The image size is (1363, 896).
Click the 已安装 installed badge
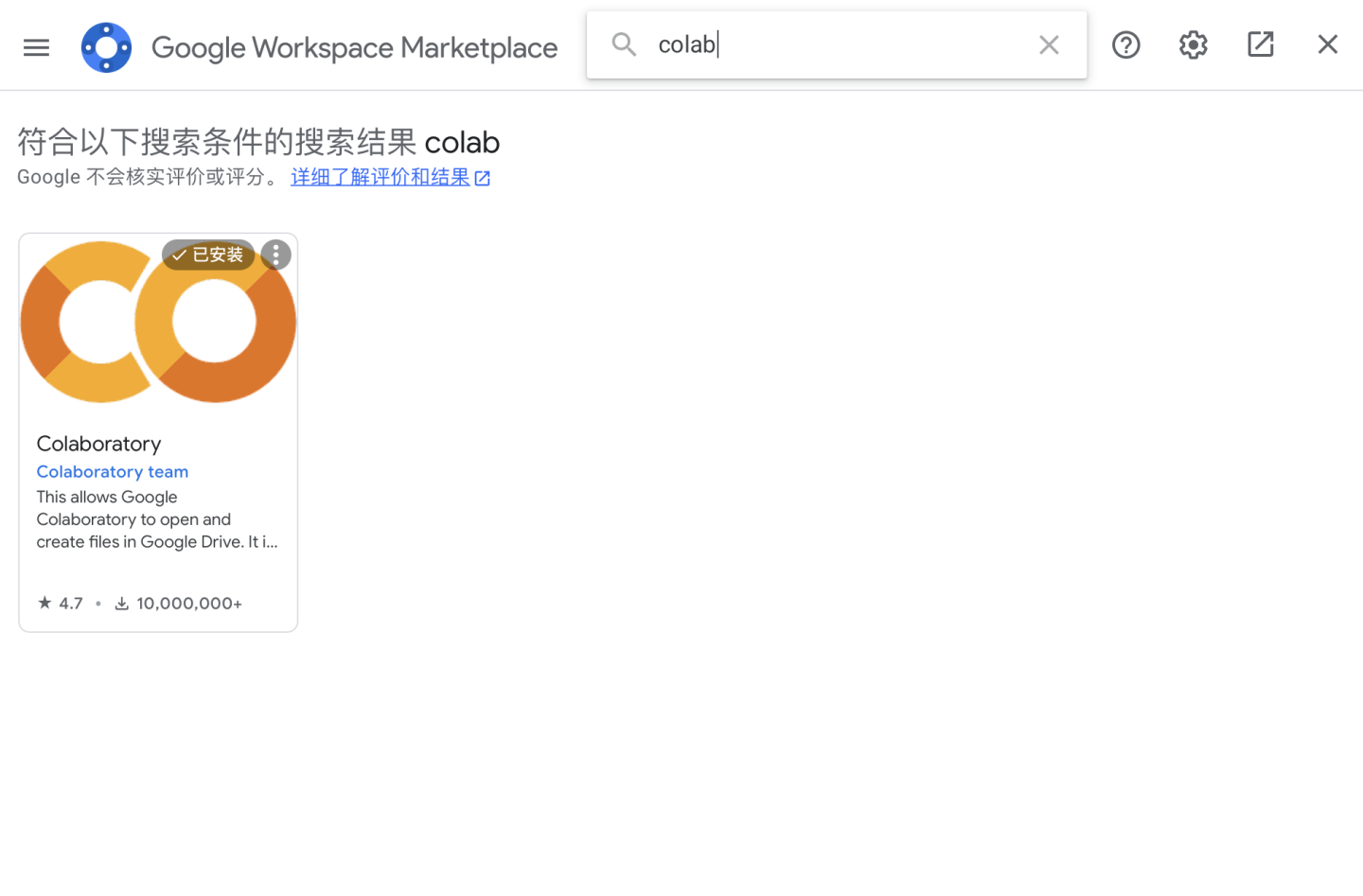coord(207,255)
